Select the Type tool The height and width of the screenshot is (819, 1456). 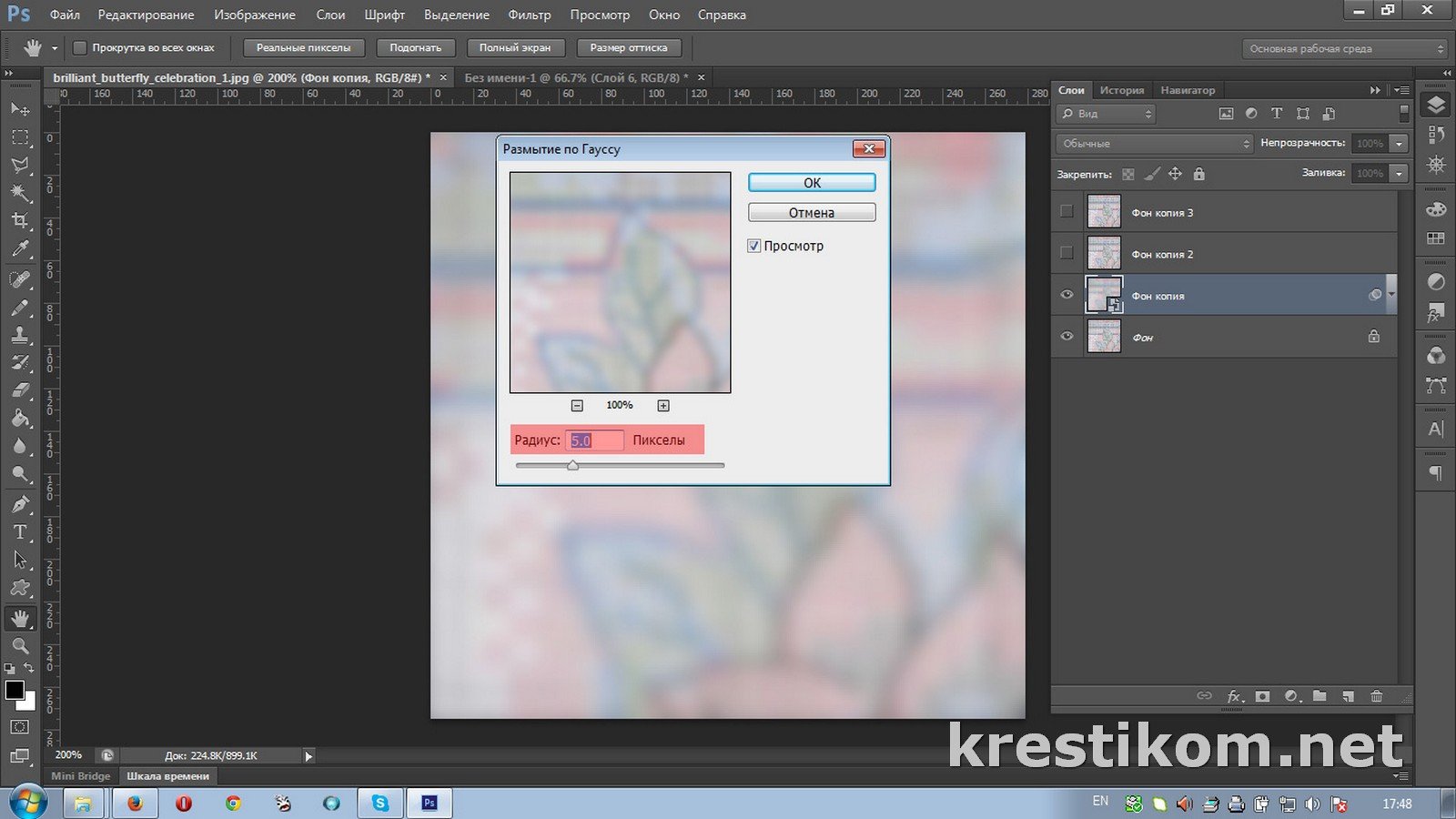pyautogui.click(x=19, y=532)
